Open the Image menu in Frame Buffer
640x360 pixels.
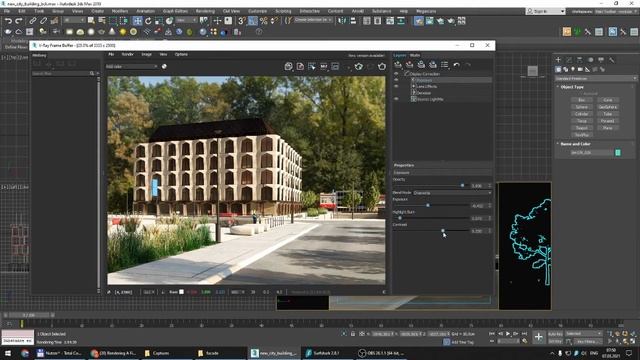(x=146, y=54)
